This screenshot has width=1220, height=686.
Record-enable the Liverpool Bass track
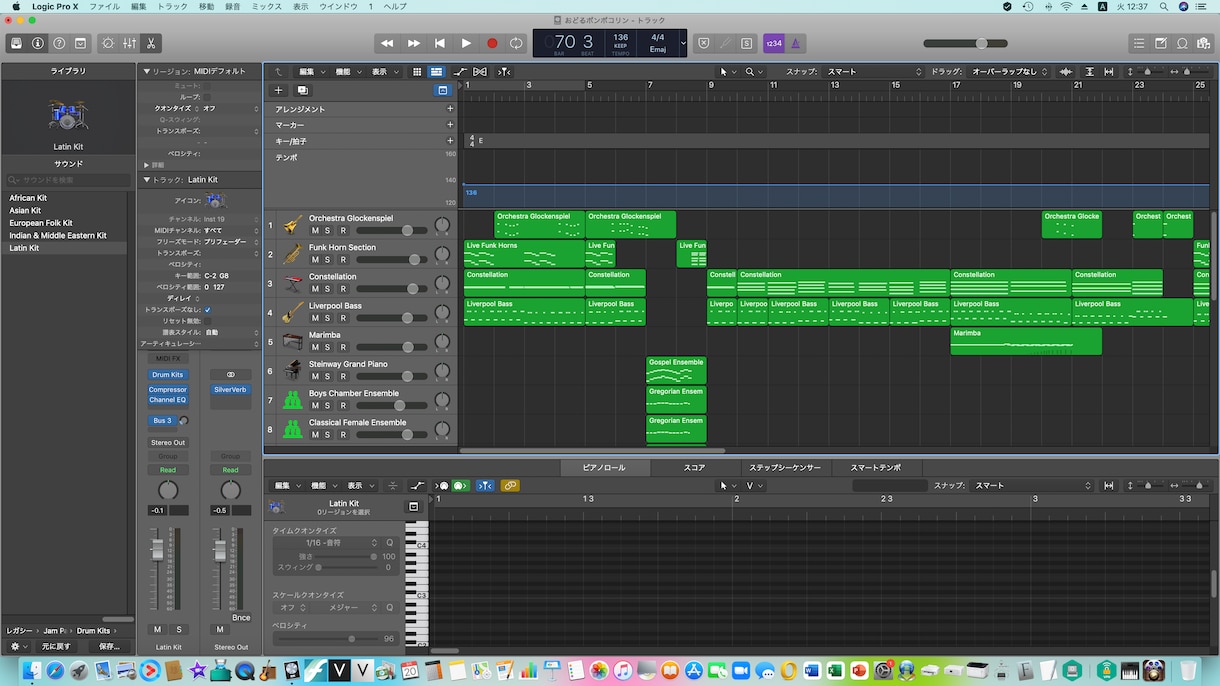pos(342,318)
